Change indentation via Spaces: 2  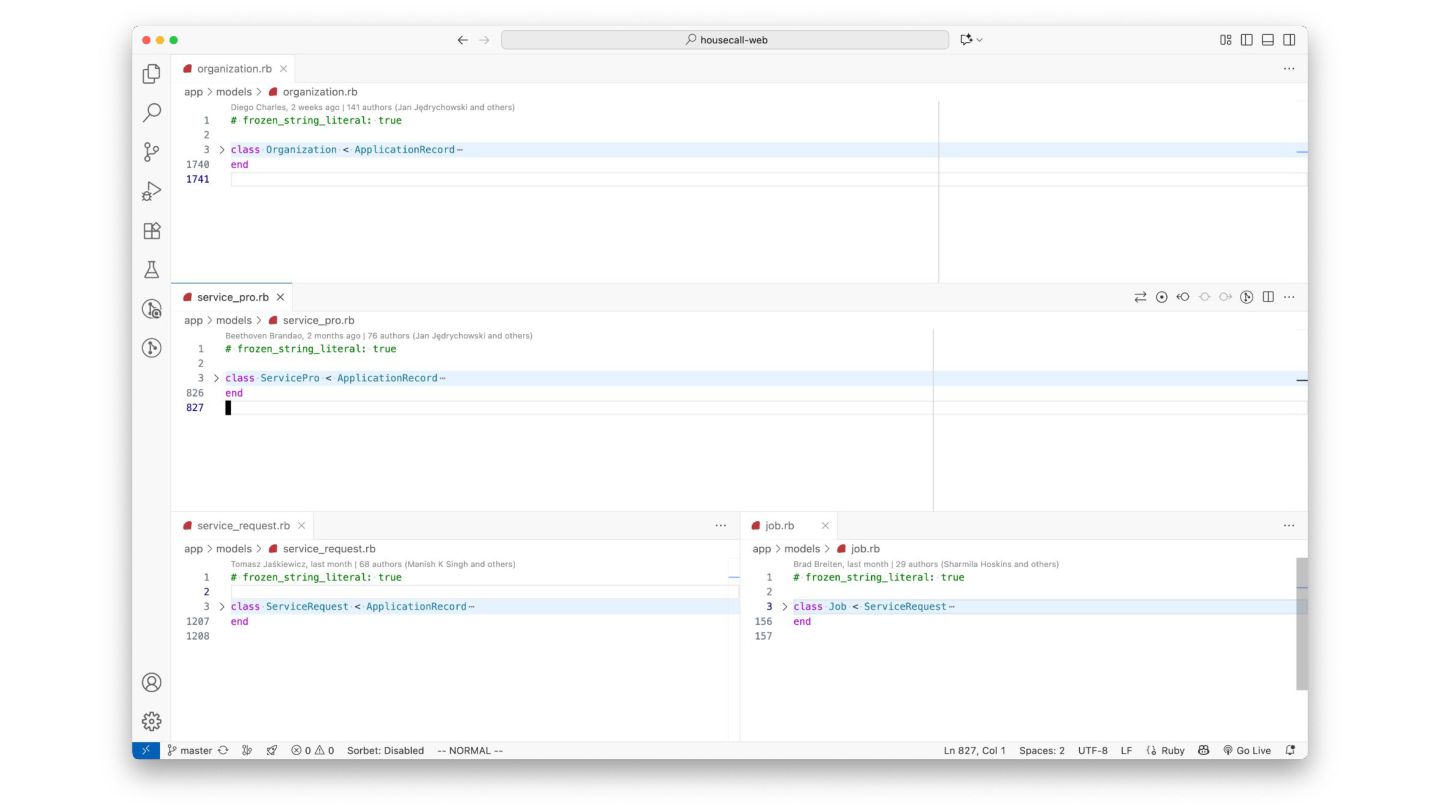point(1042,750)
